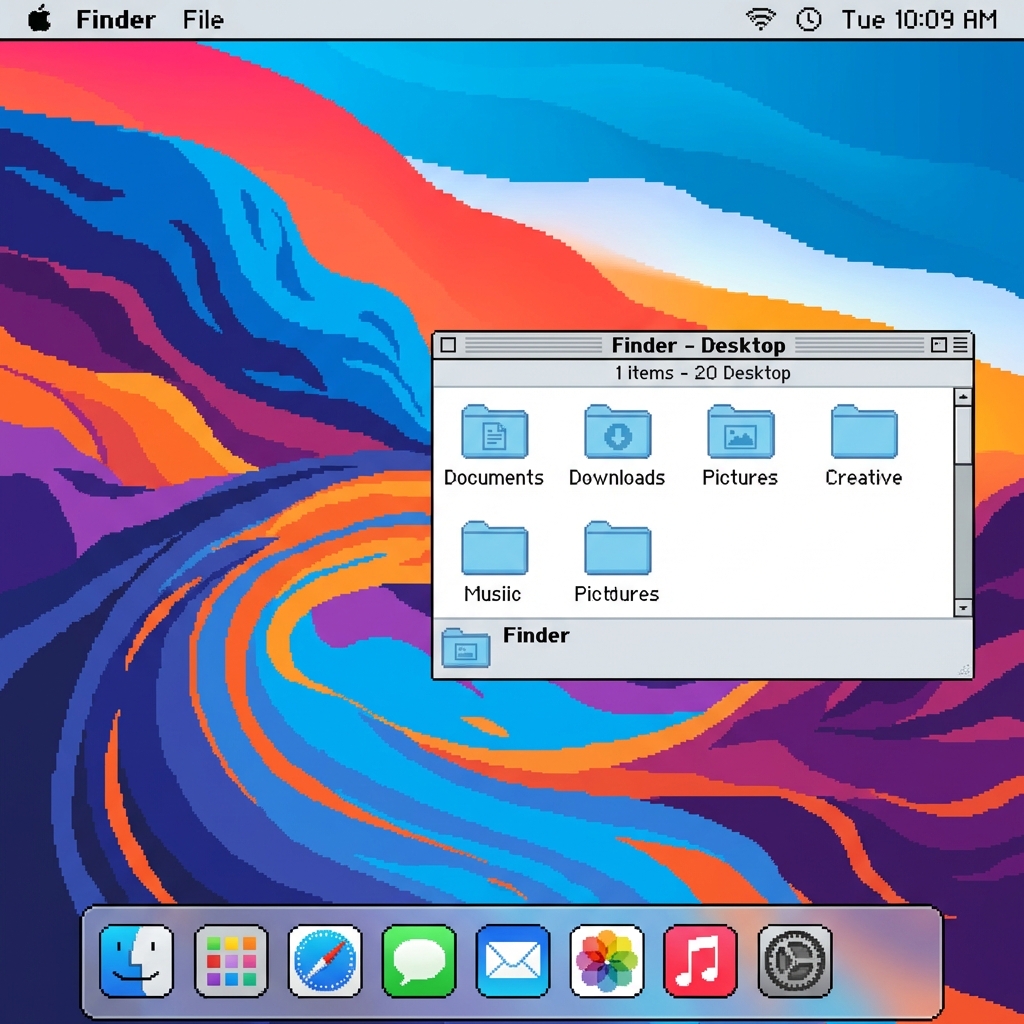Click the Finder menu bar item
1024x1024 pixels.
pyautogui.click(x=116, y=18)
